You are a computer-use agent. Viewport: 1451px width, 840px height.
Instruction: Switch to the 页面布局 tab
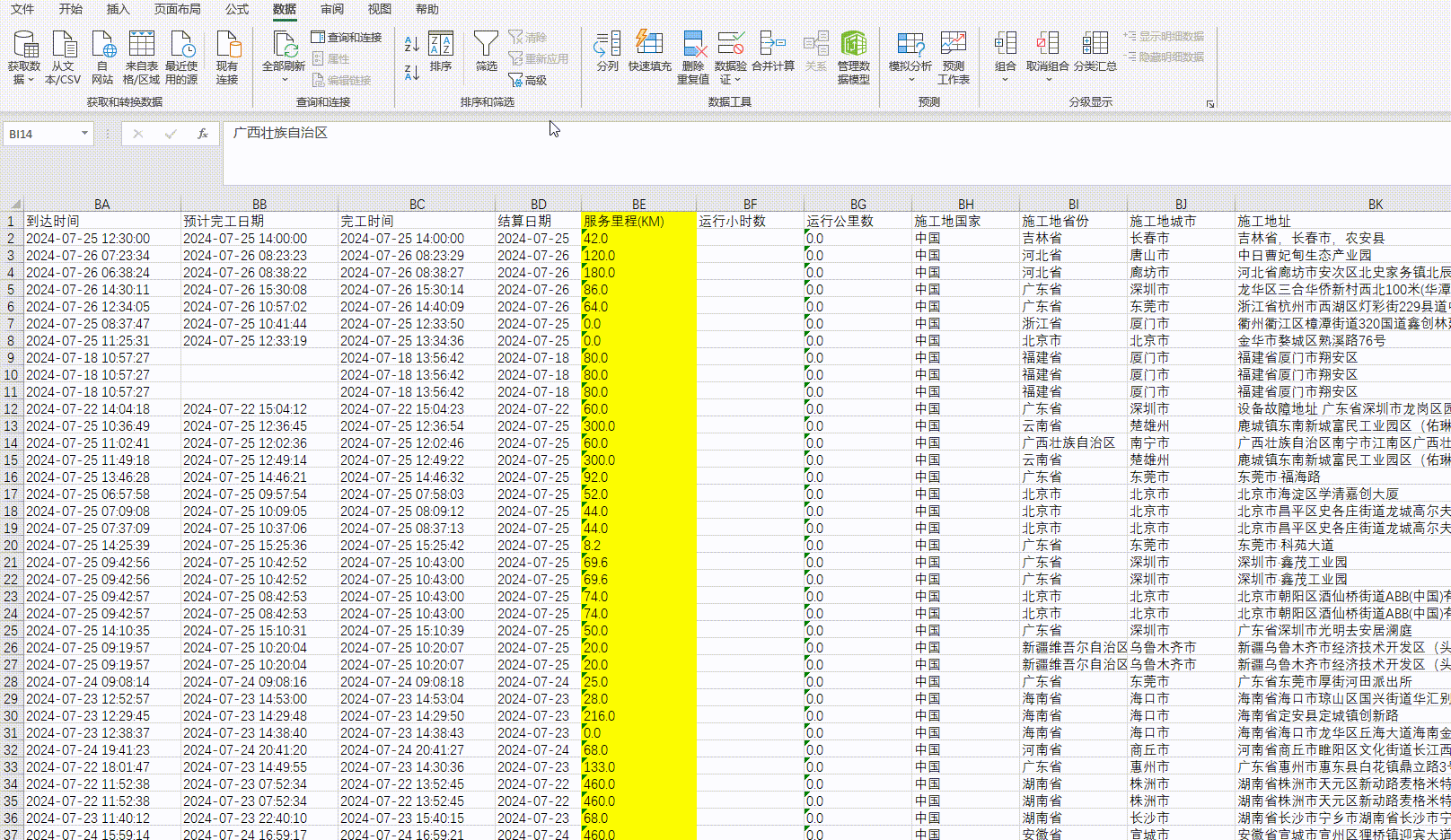pyautogui.click(x=178, y=9)
